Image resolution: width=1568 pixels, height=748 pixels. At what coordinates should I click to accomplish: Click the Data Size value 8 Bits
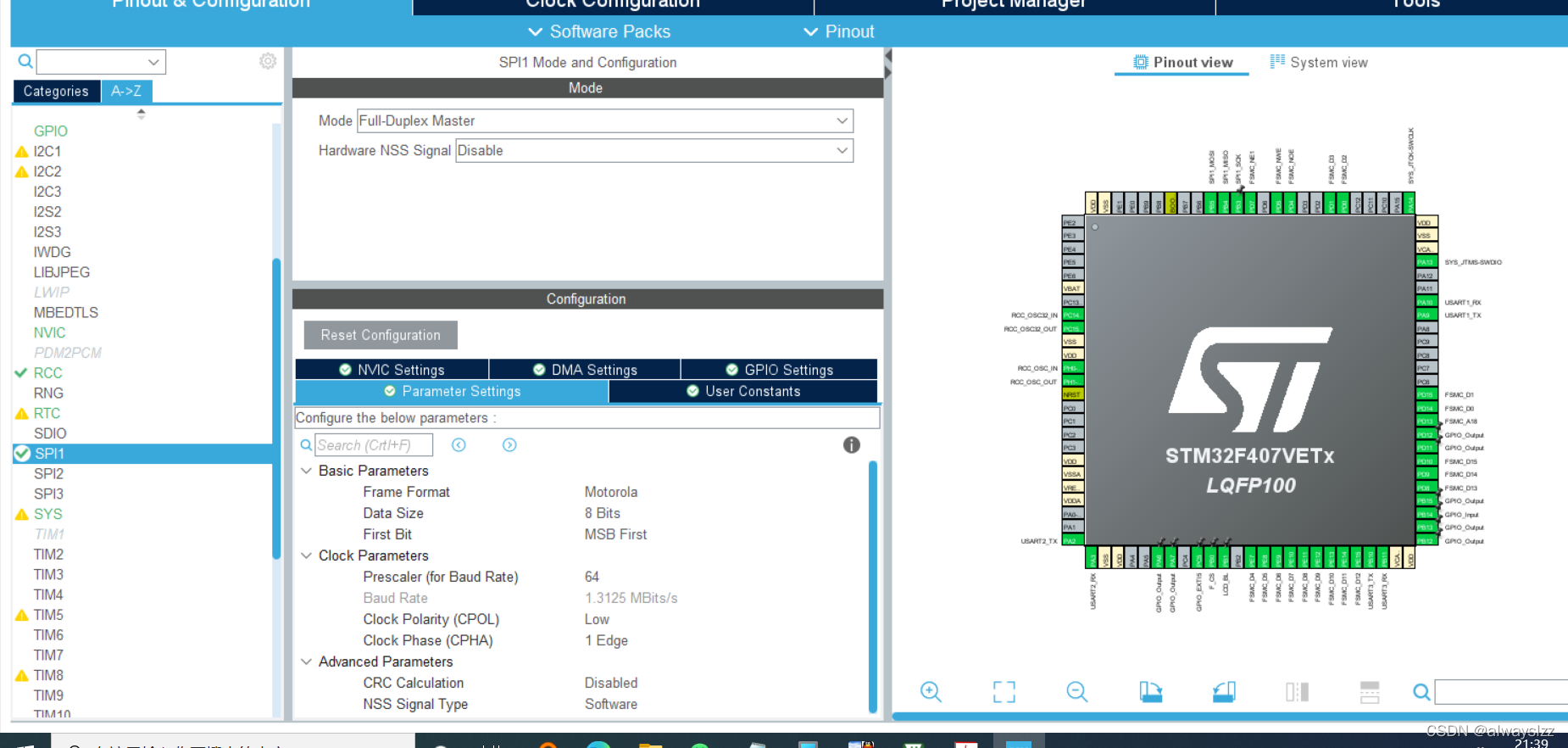pyautogui.click(x=603, y=513)
